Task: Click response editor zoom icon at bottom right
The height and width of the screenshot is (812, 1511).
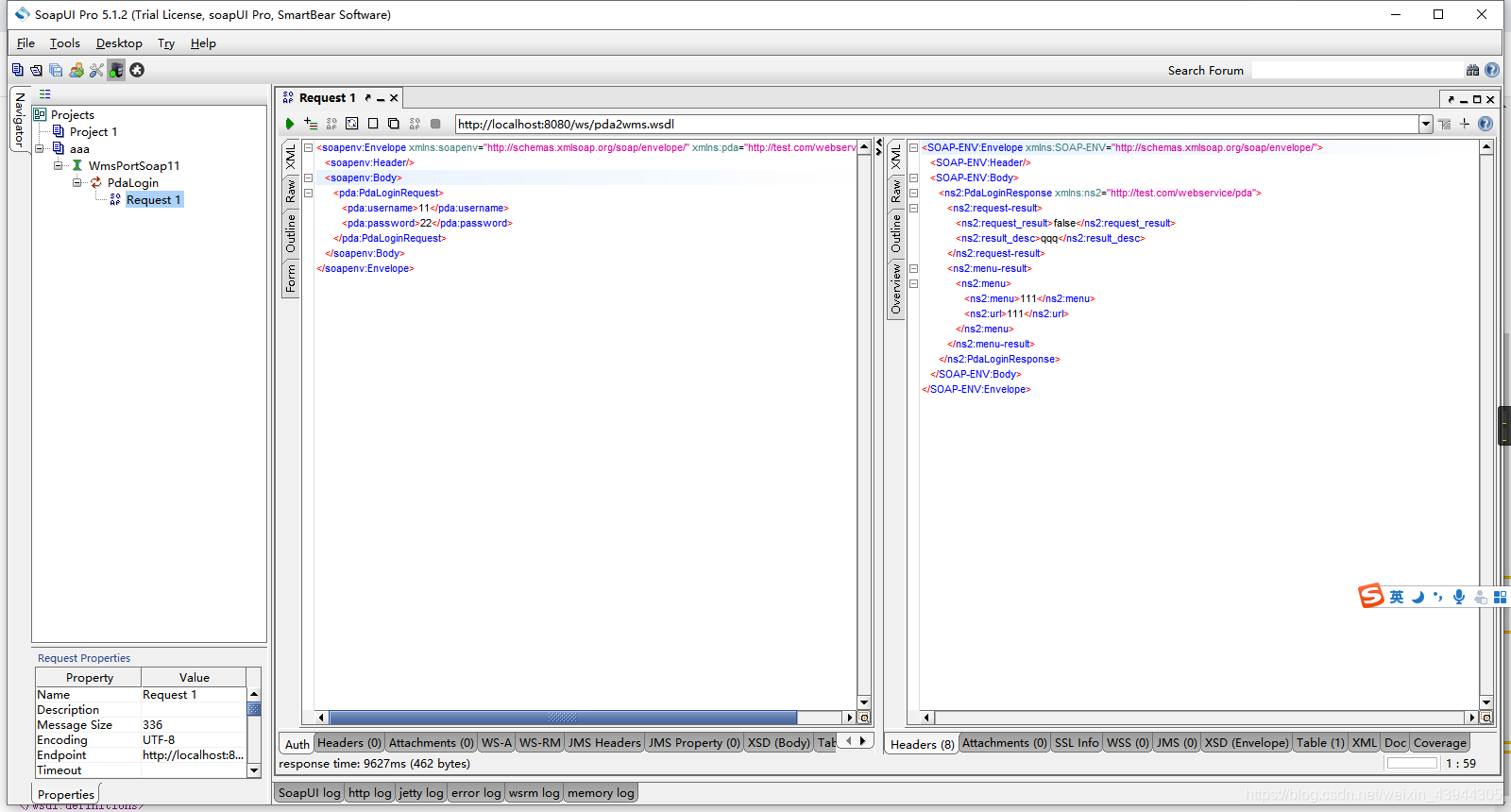Action: [1486, 718]
